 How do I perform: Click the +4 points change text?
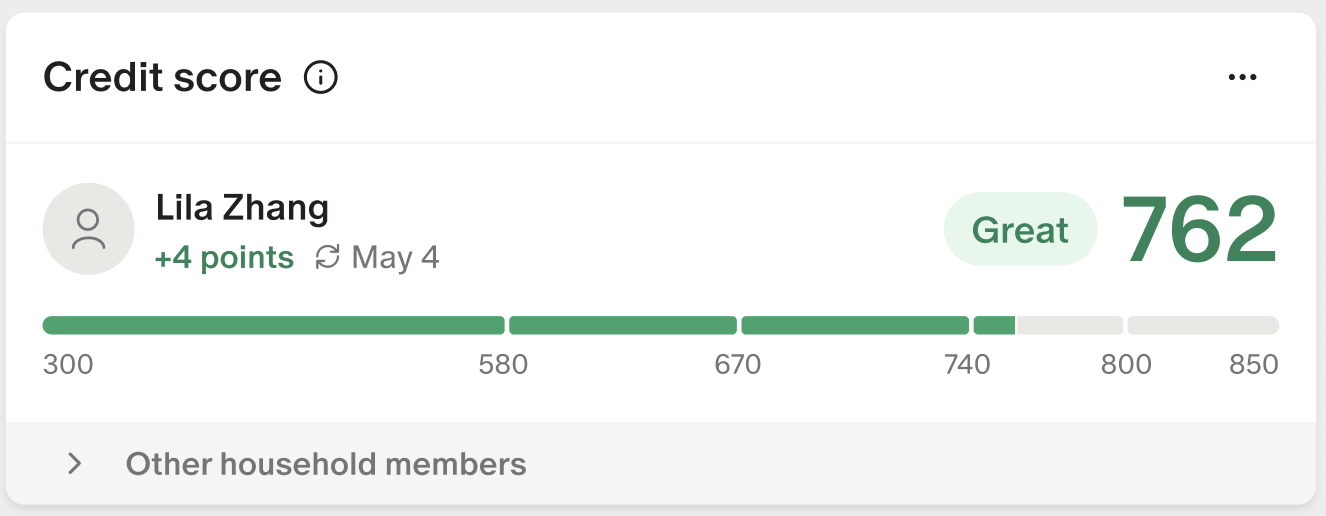(224, 258)
